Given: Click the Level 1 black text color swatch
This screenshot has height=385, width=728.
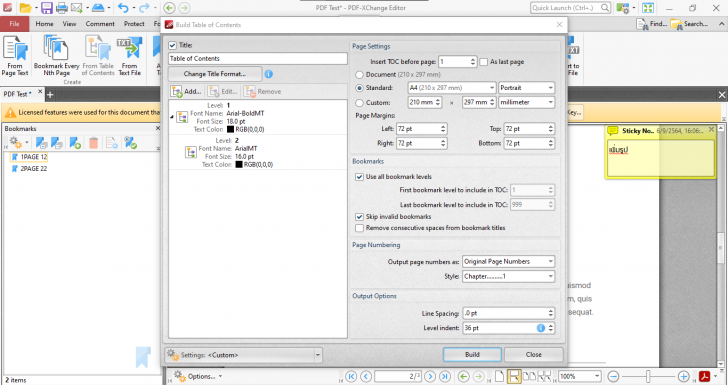Looking at the screenshot, I should coord(230,130).
